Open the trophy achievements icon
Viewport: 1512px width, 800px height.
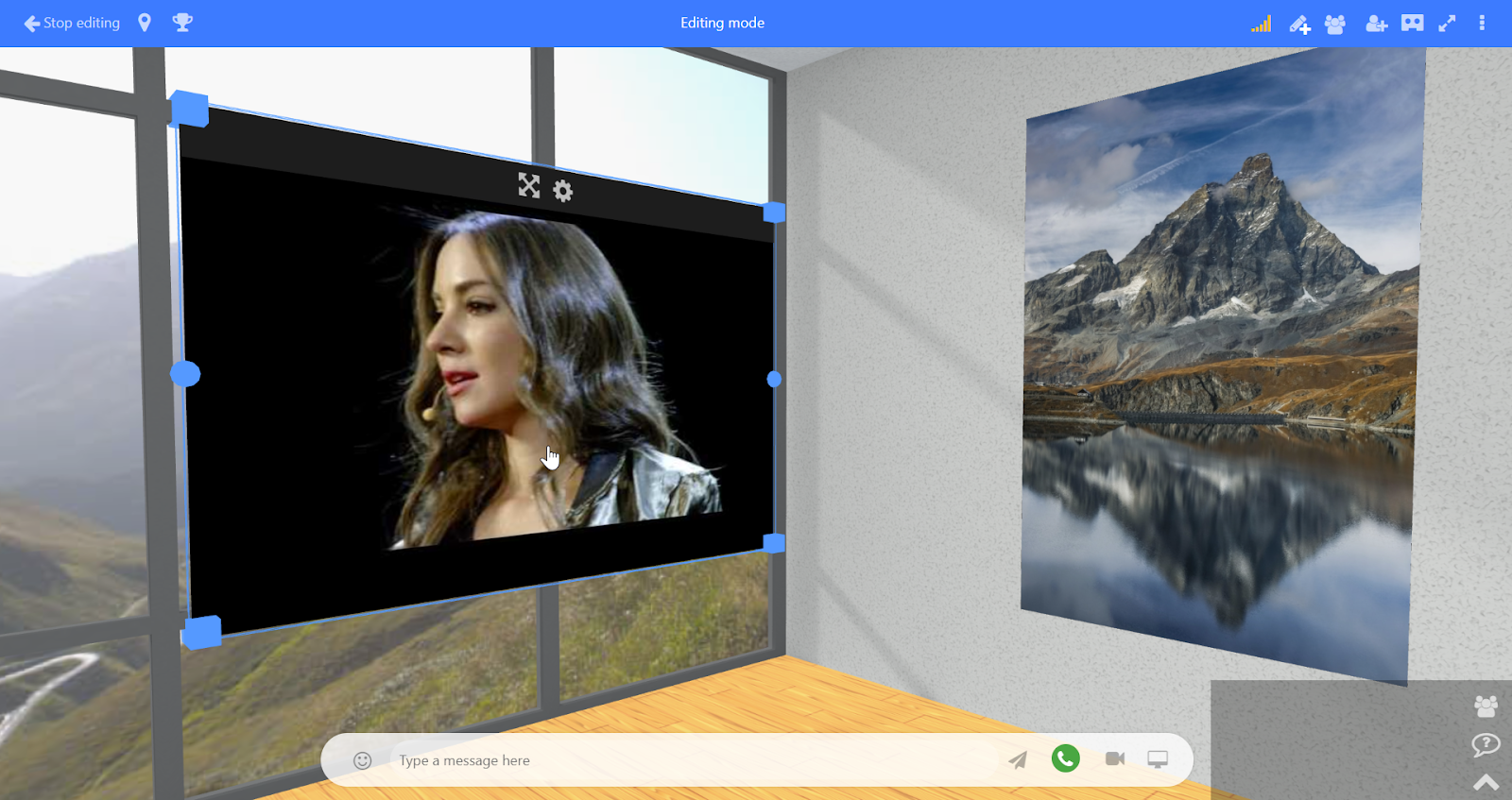pyautogui.click(x=182, y=23)
